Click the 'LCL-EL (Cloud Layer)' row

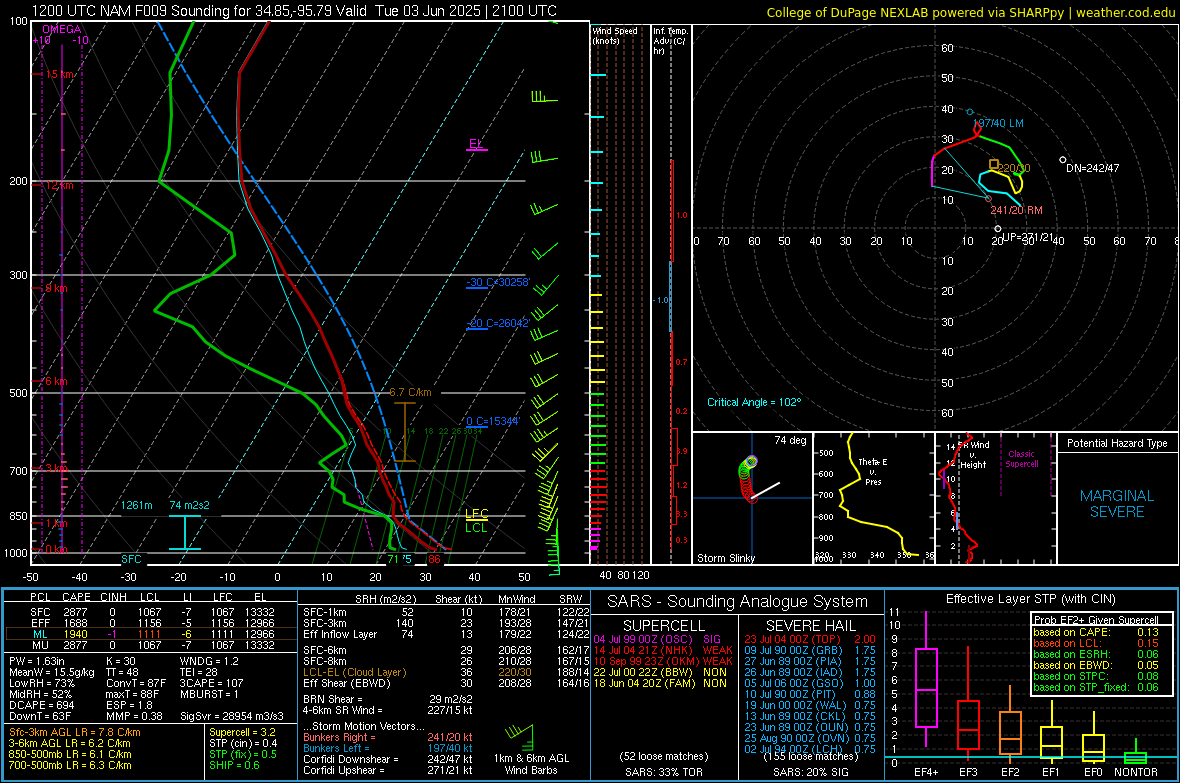(x=446, y=672)
